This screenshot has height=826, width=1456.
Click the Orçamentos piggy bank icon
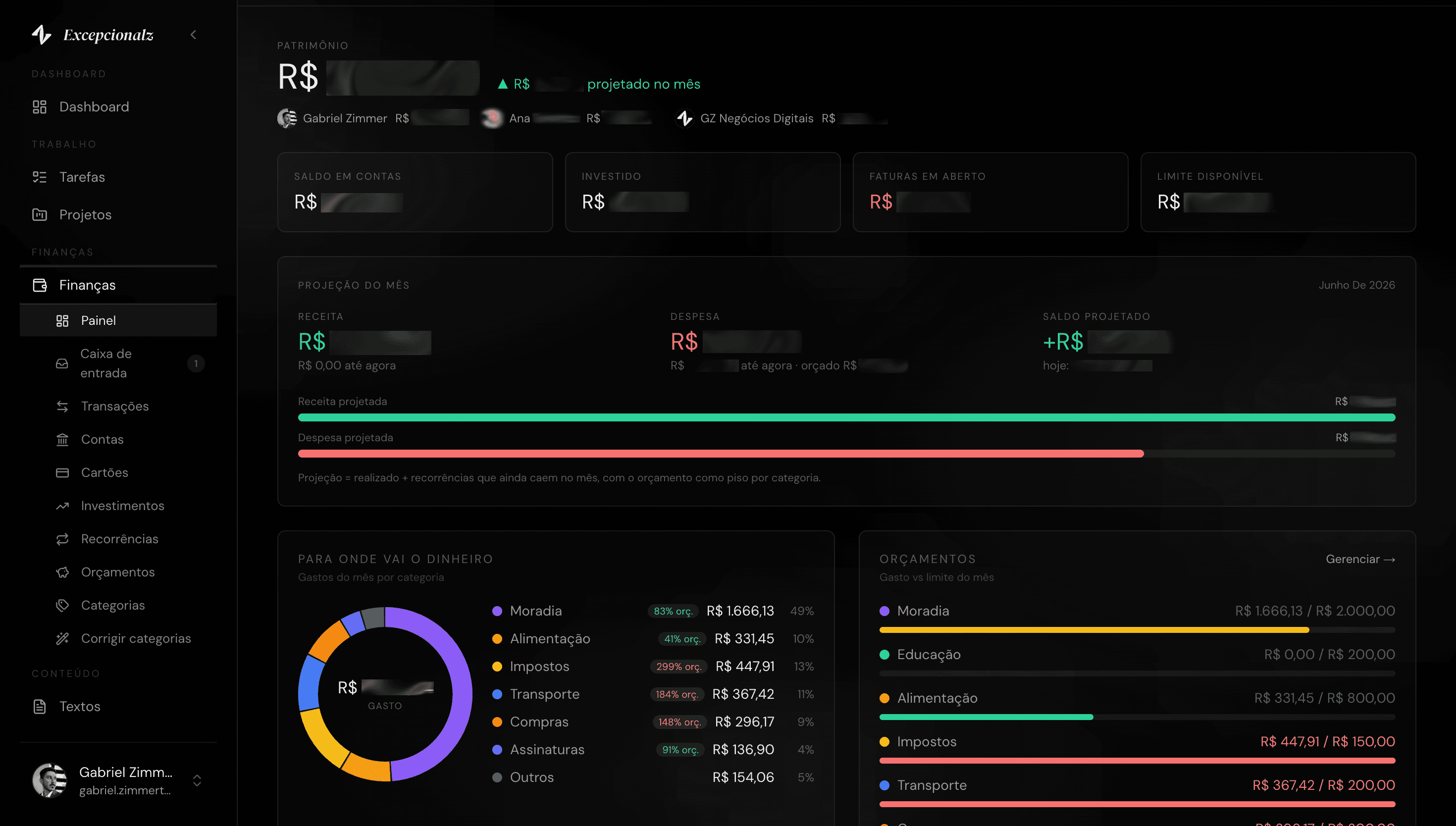(x=62, y=572)
